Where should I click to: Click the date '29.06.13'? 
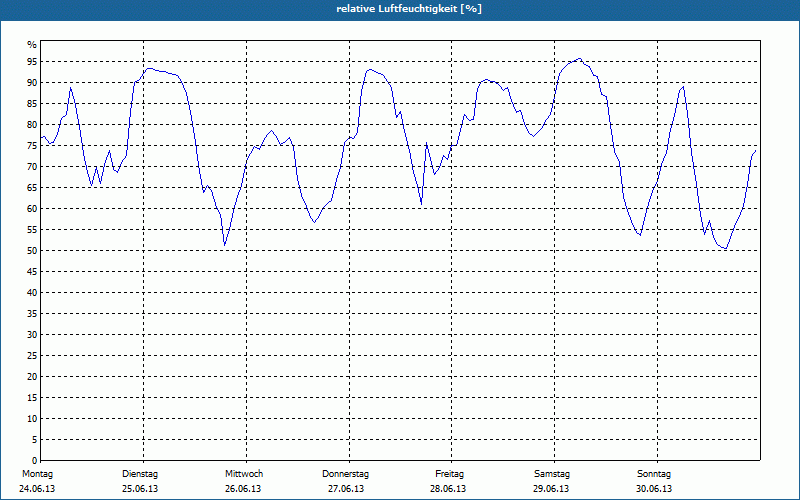coord(551,489)
